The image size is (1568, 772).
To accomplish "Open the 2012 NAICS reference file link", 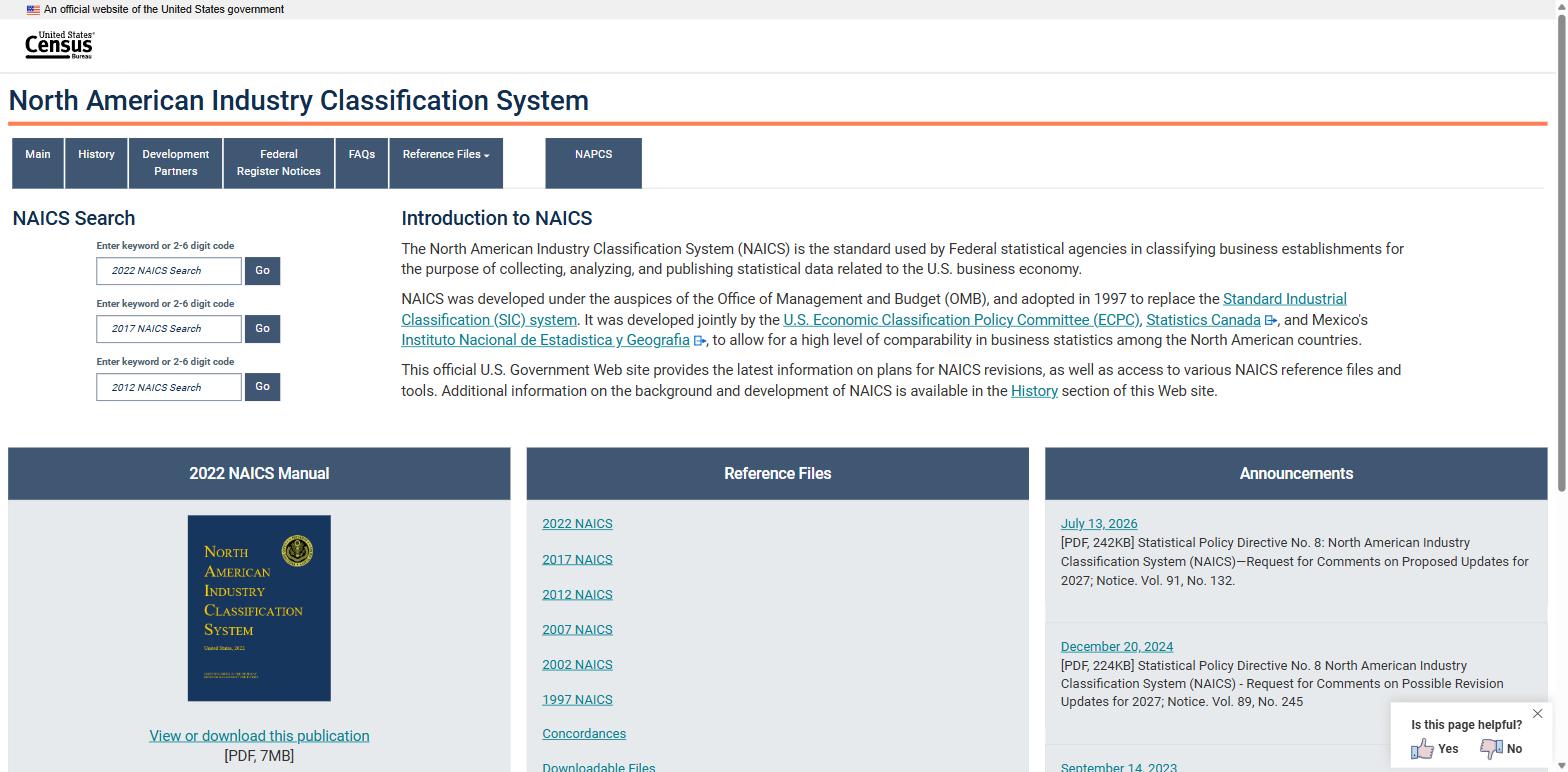I will [x=577, y=595].
